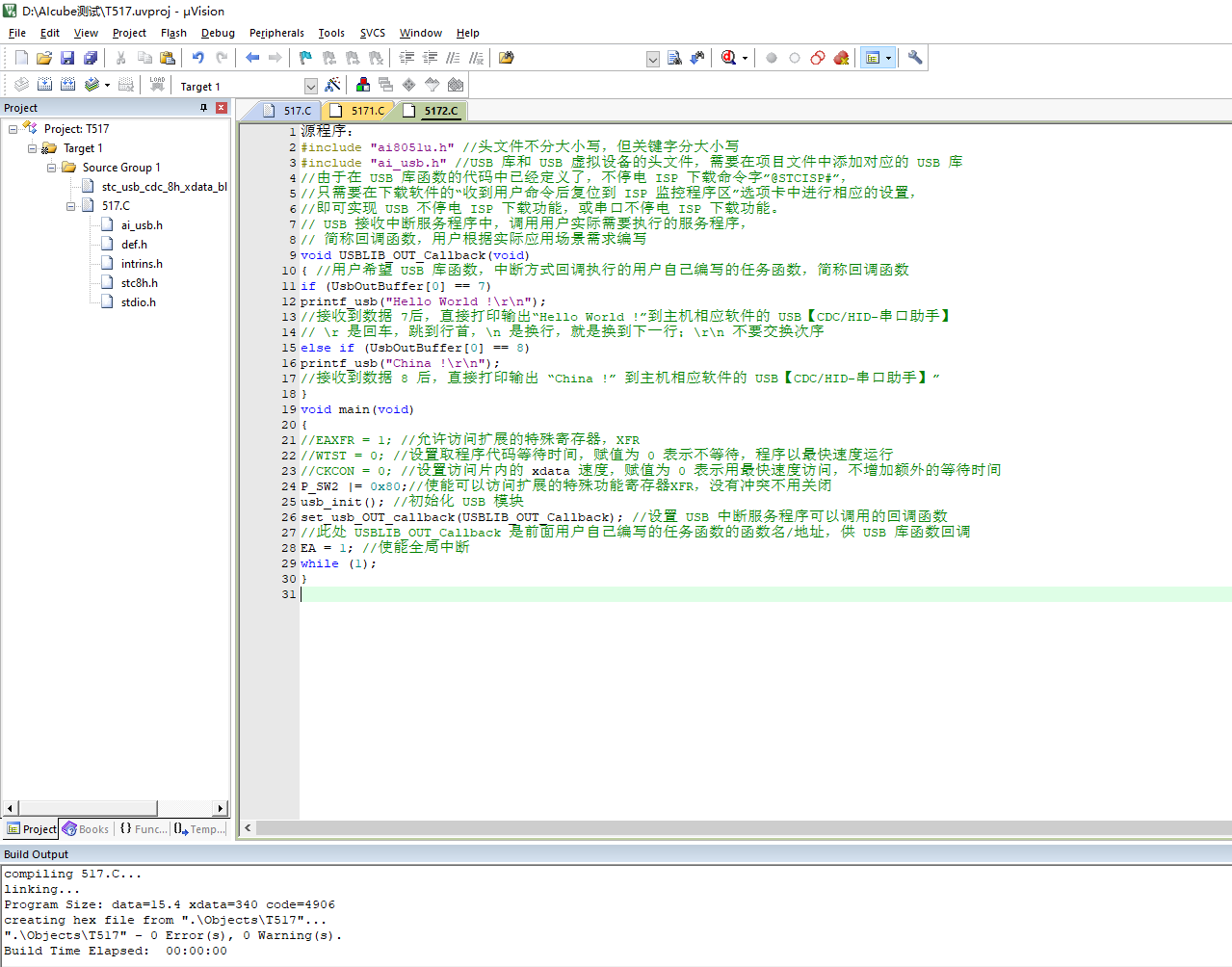Open the find text combo box dropdown
This screenshot has height=967, width=1232.
(652, 59)
